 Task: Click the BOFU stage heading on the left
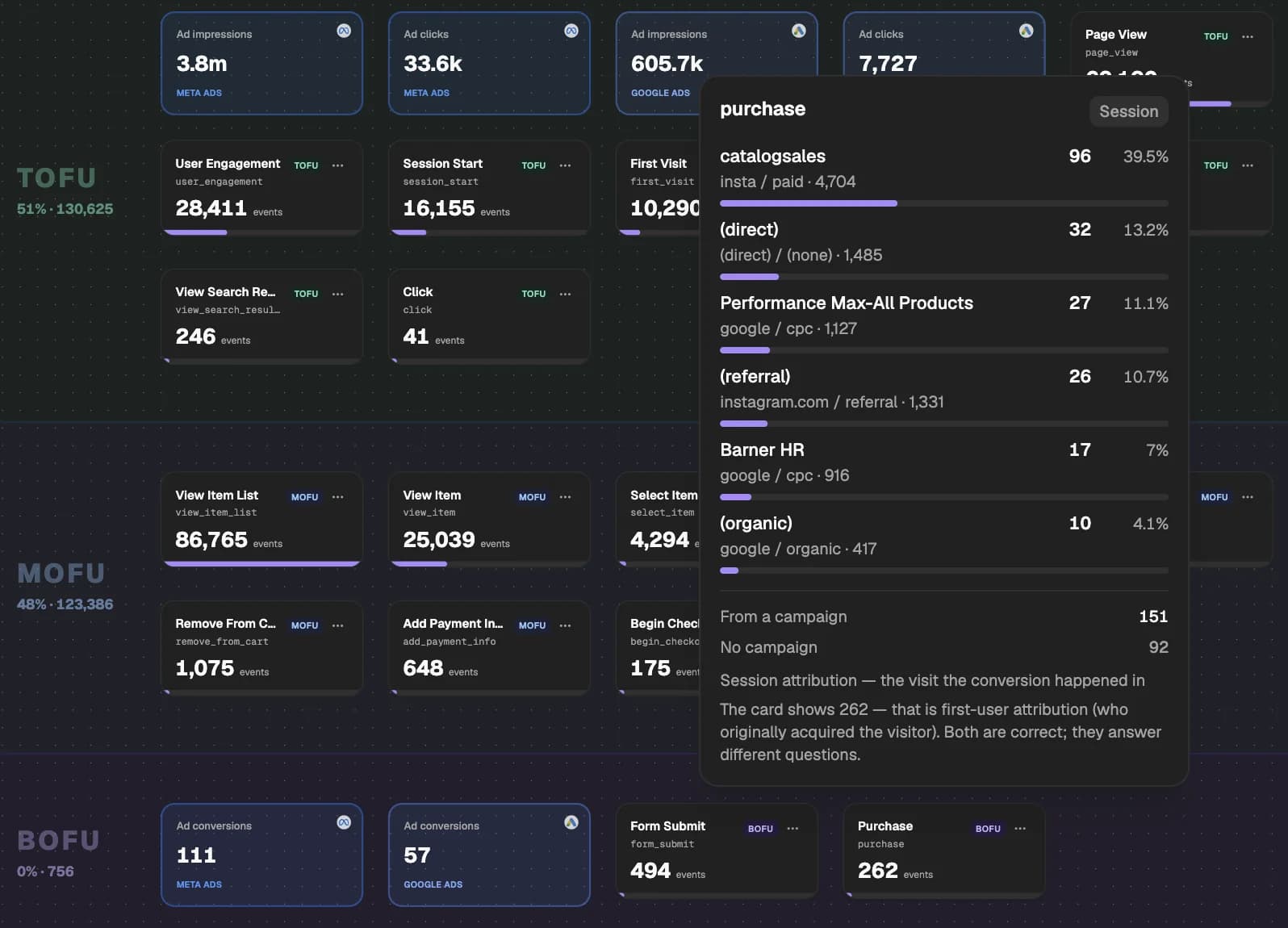click(58, 841)
